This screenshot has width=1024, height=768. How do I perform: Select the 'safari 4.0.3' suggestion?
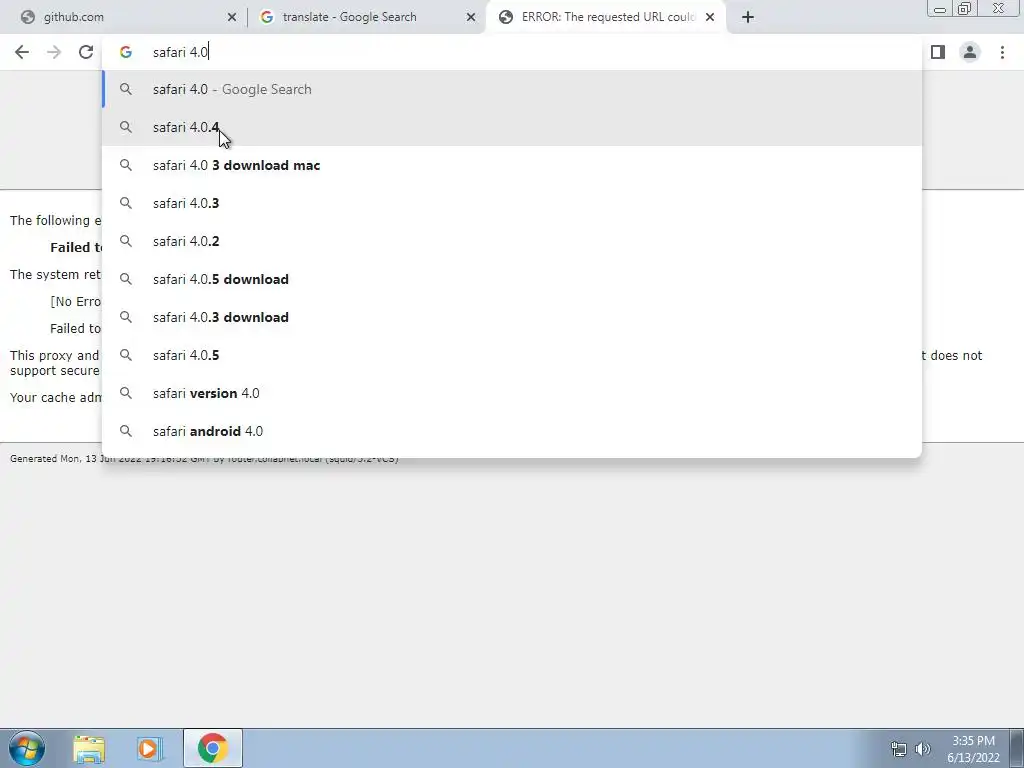click(x=512, y=203)
